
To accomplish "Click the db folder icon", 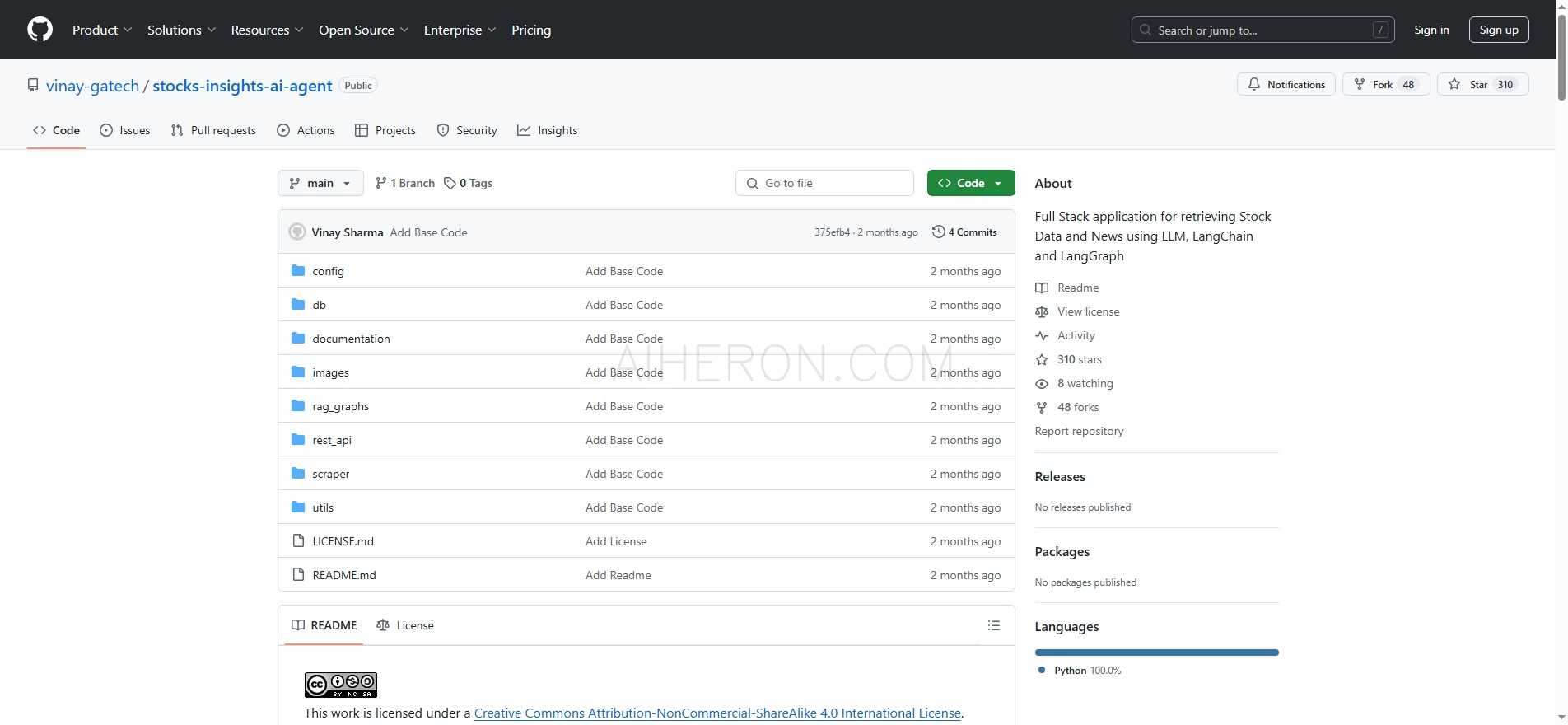I will pos(298,304).
